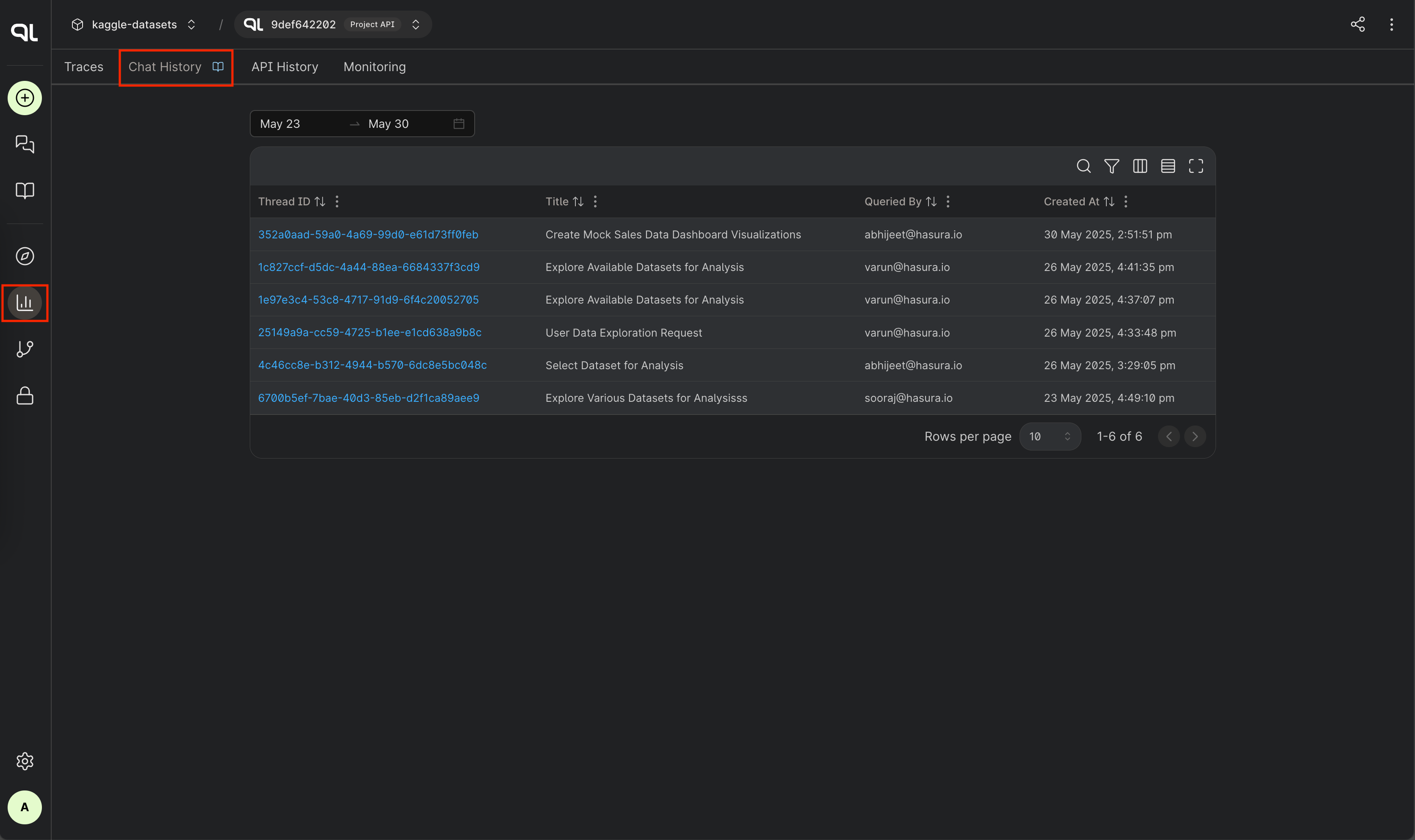1415x840 pixels.
Task: Open thread 4c46cc8e-b312-4944-b570-6dc8e5bc048c
Action: [x=373, y=365]
